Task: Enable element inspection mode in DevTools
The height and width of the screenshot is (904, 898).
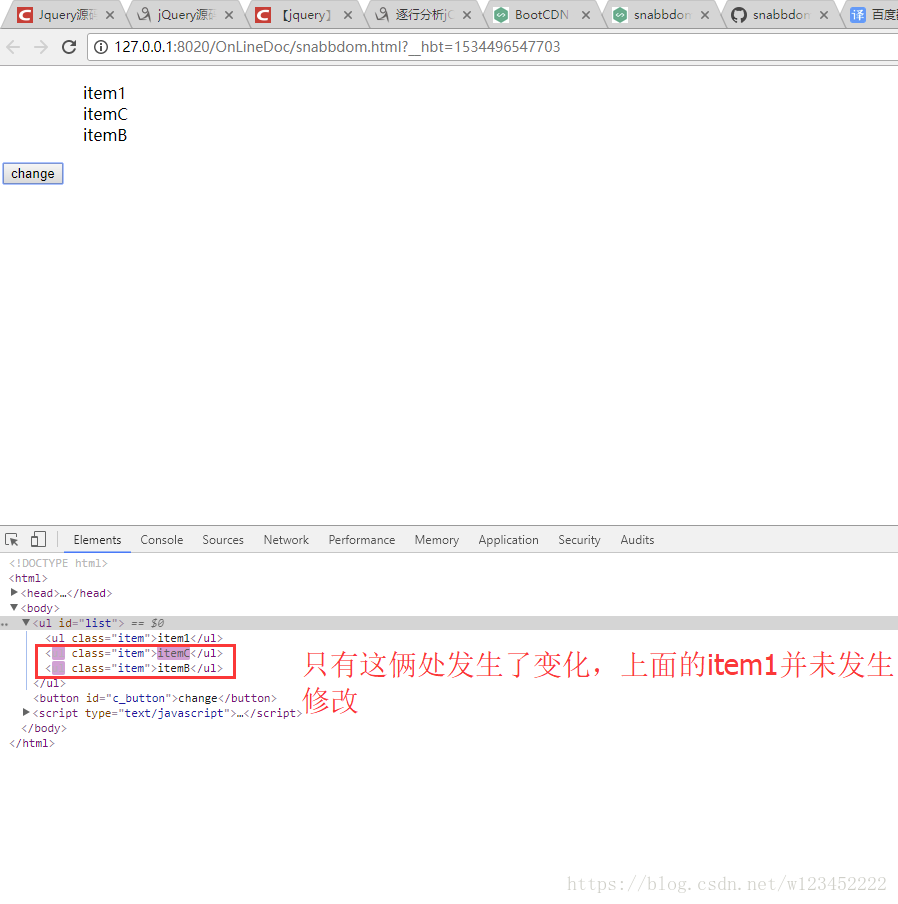Action: (12, 539)
